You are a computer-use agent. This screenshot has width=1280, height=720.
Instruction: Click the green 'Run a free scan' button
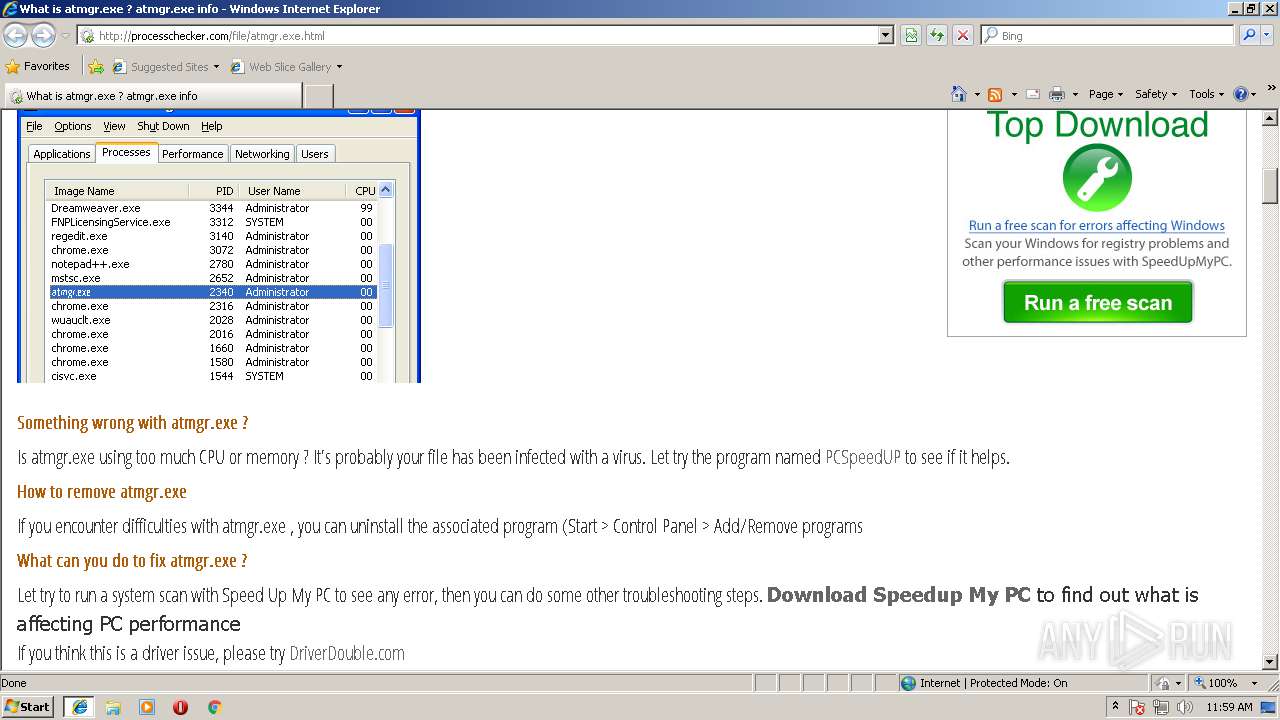[1098, 302]
